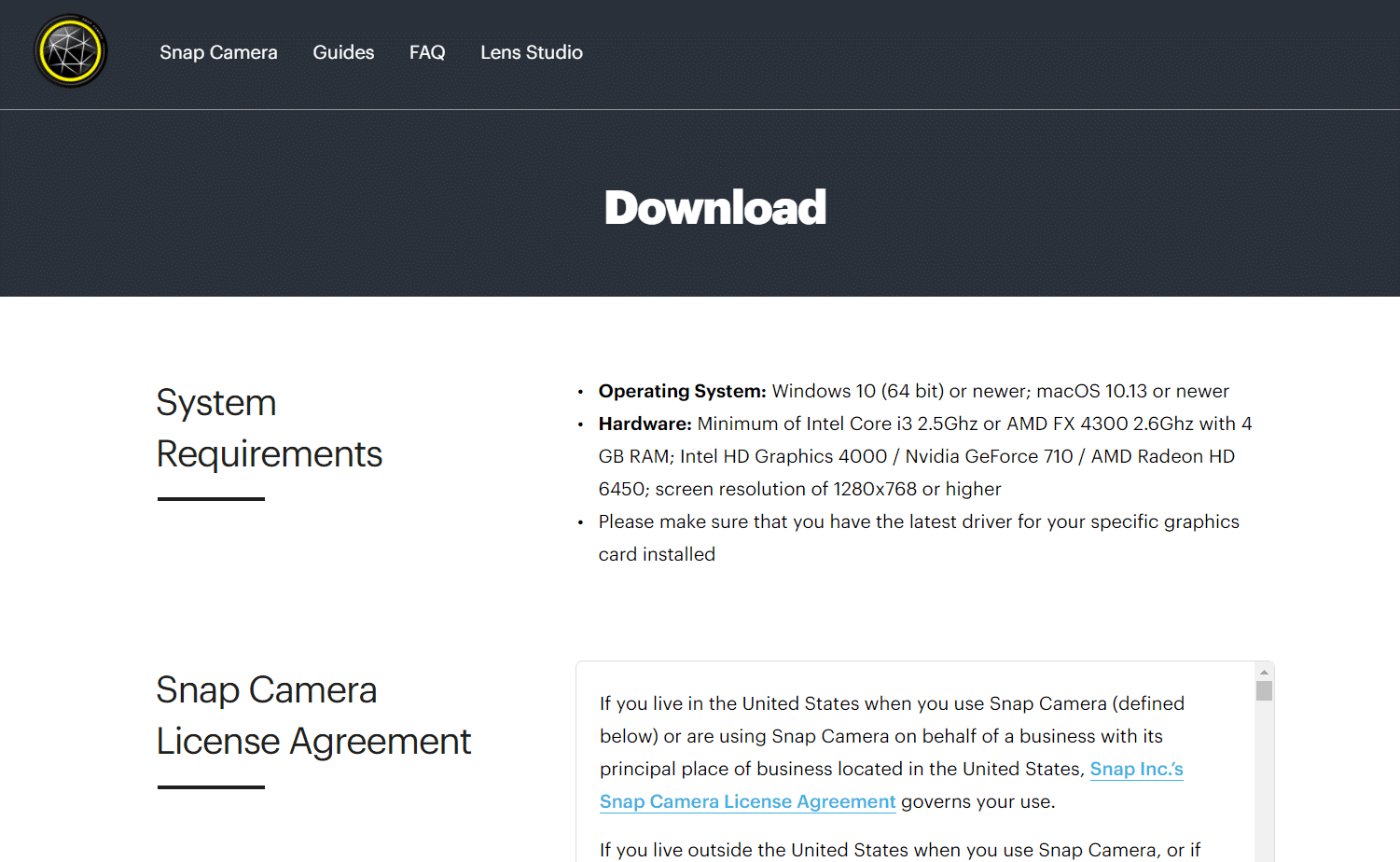The width and height of the screenshot is (1400, 862).
Task: Select the Operating System label
Action: click(683, 391)
